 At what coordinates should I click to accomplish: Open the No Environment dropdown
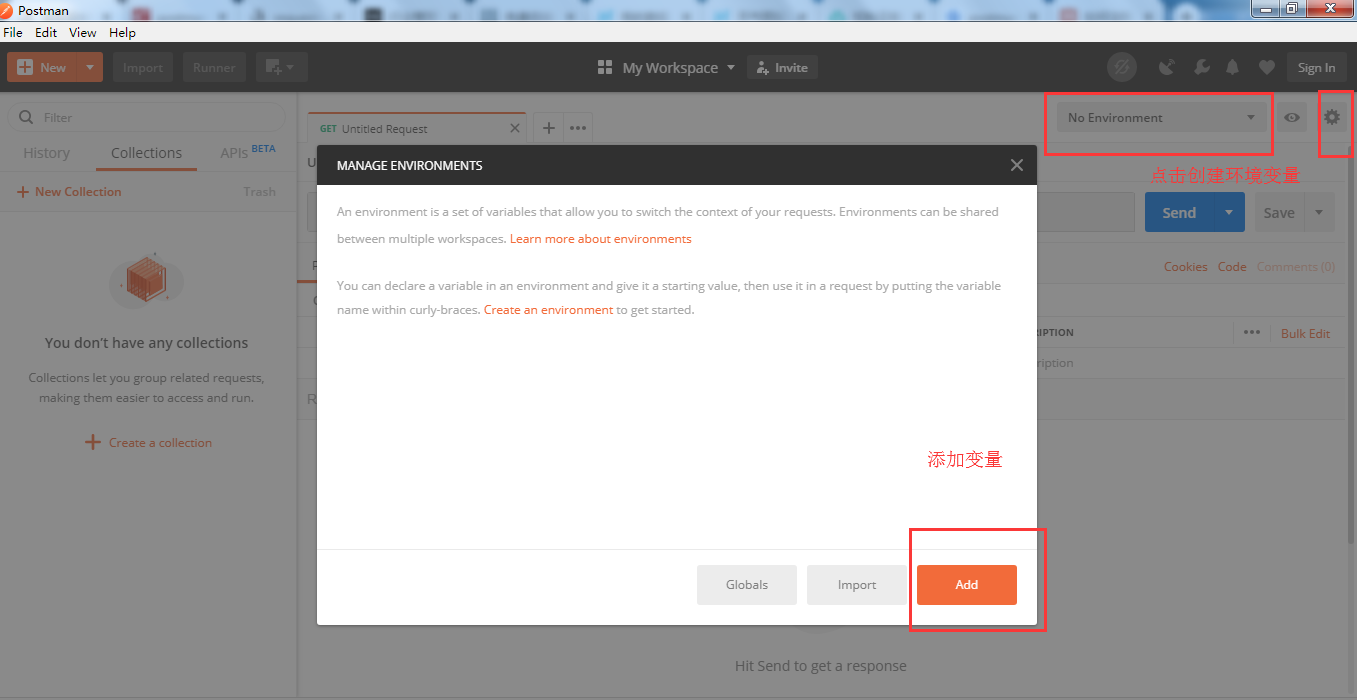(1162, 118)
